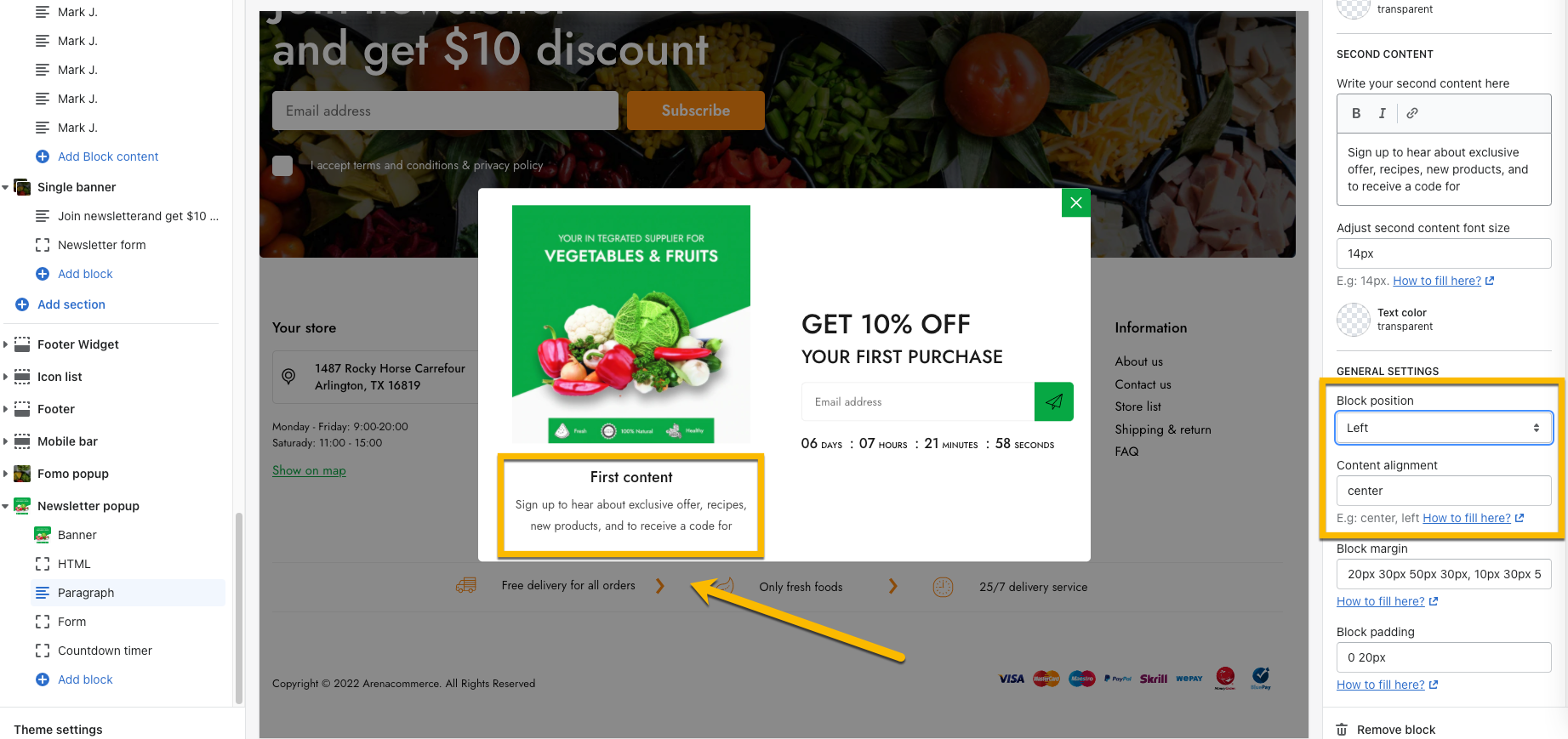1568x739 pixels.
Task: Click the Remove block trash icon
Action: pos(1342,730)
